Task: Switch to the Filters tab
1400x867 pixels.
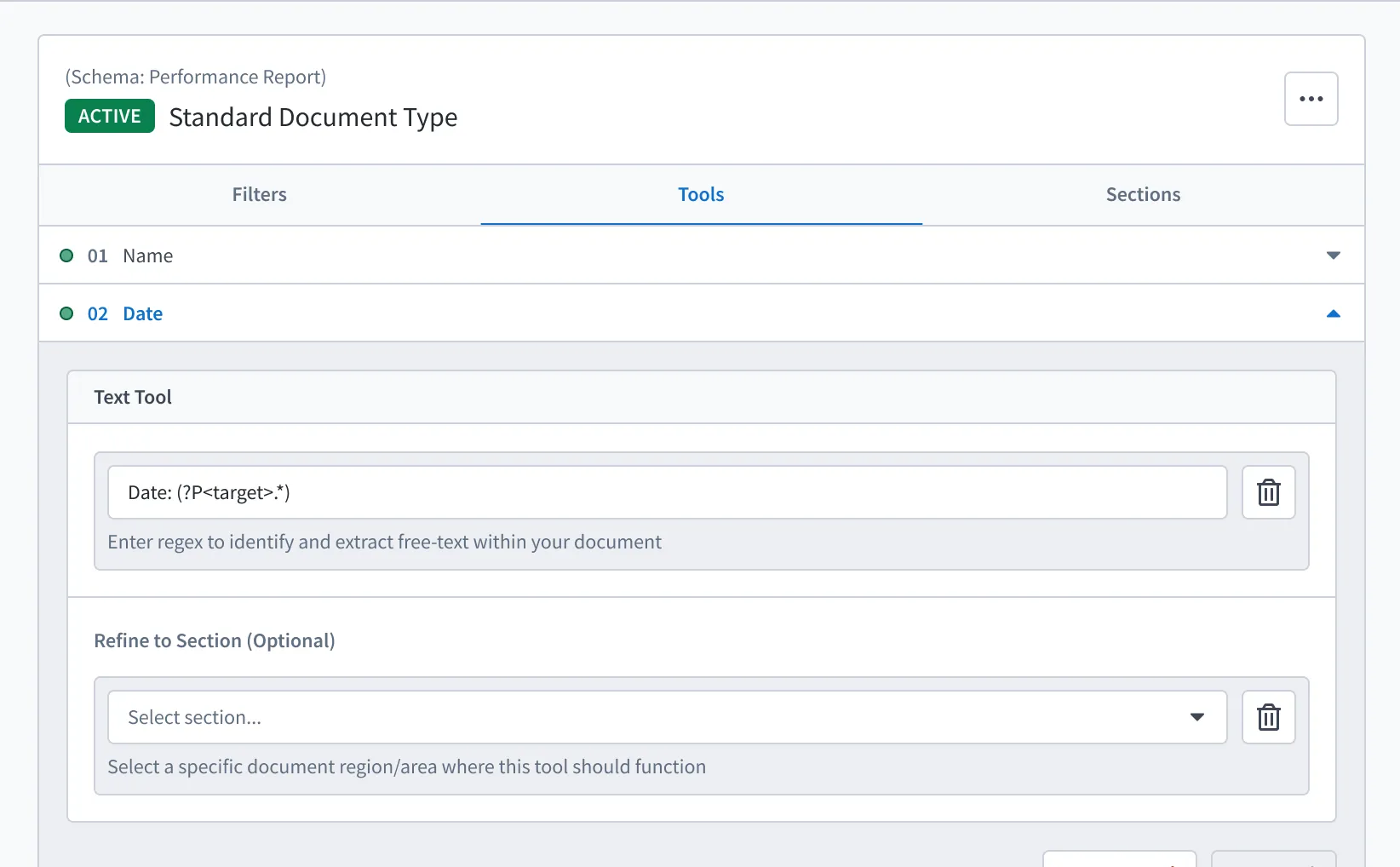Action: point(260,195)
